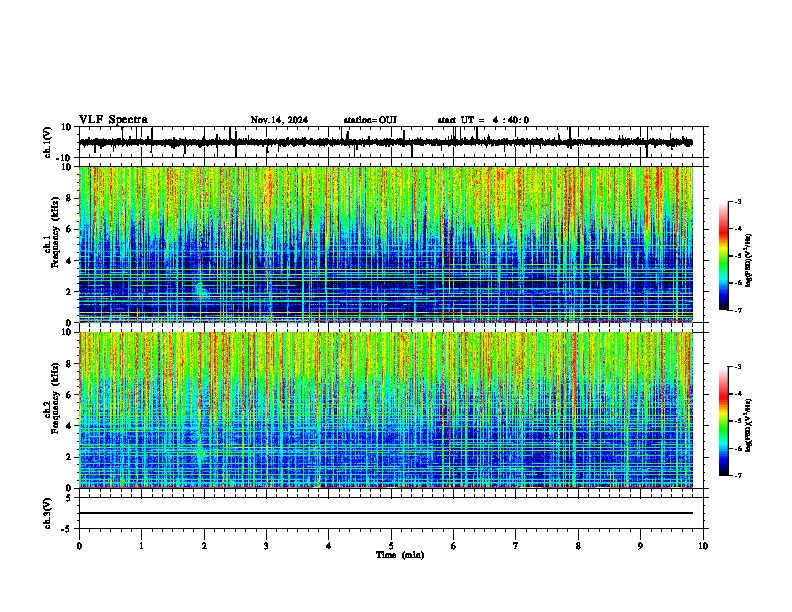This screenshot has width=792, height=612.
Task: Click the ch.1 spectrogram plot area
Action: click(x=386, y=244)
